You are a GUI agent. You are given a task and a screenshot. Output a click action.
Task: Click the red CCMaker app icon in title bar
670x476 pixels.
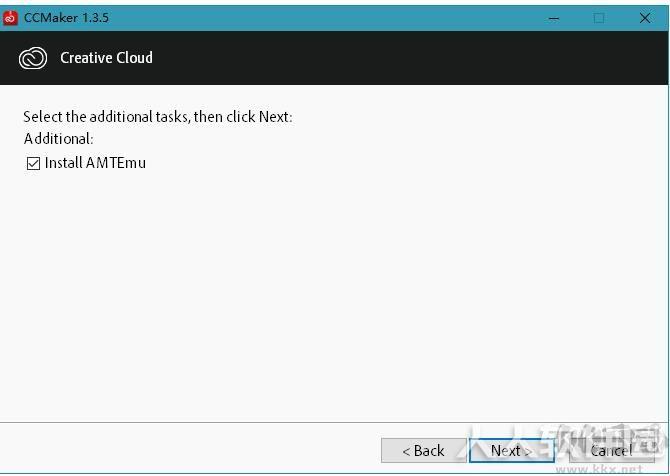pos(10,18)
